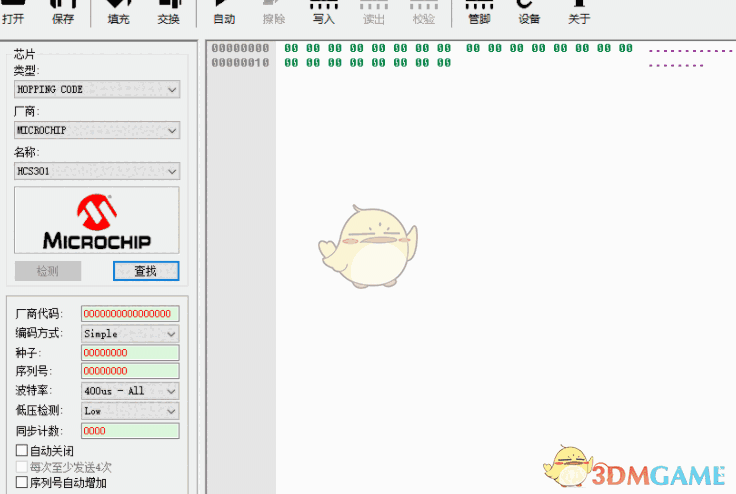Write to chip with 写入 button
Screen dimensions: 736x494
[x=324, y=12]
